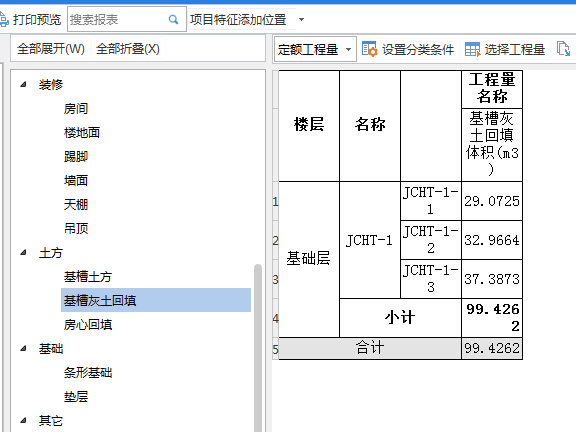The width and height of the screenshot is (576, 432).
Task: Select the 其它 tree label
Action: coord(51,421)
